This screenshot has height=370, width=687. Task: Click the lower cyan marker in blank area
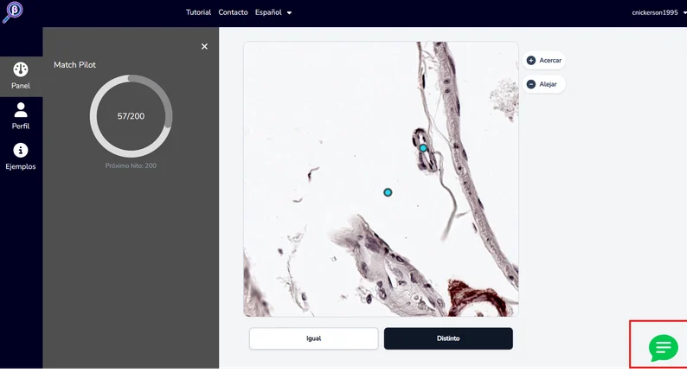pyautogui.click(x=388, y=192)
